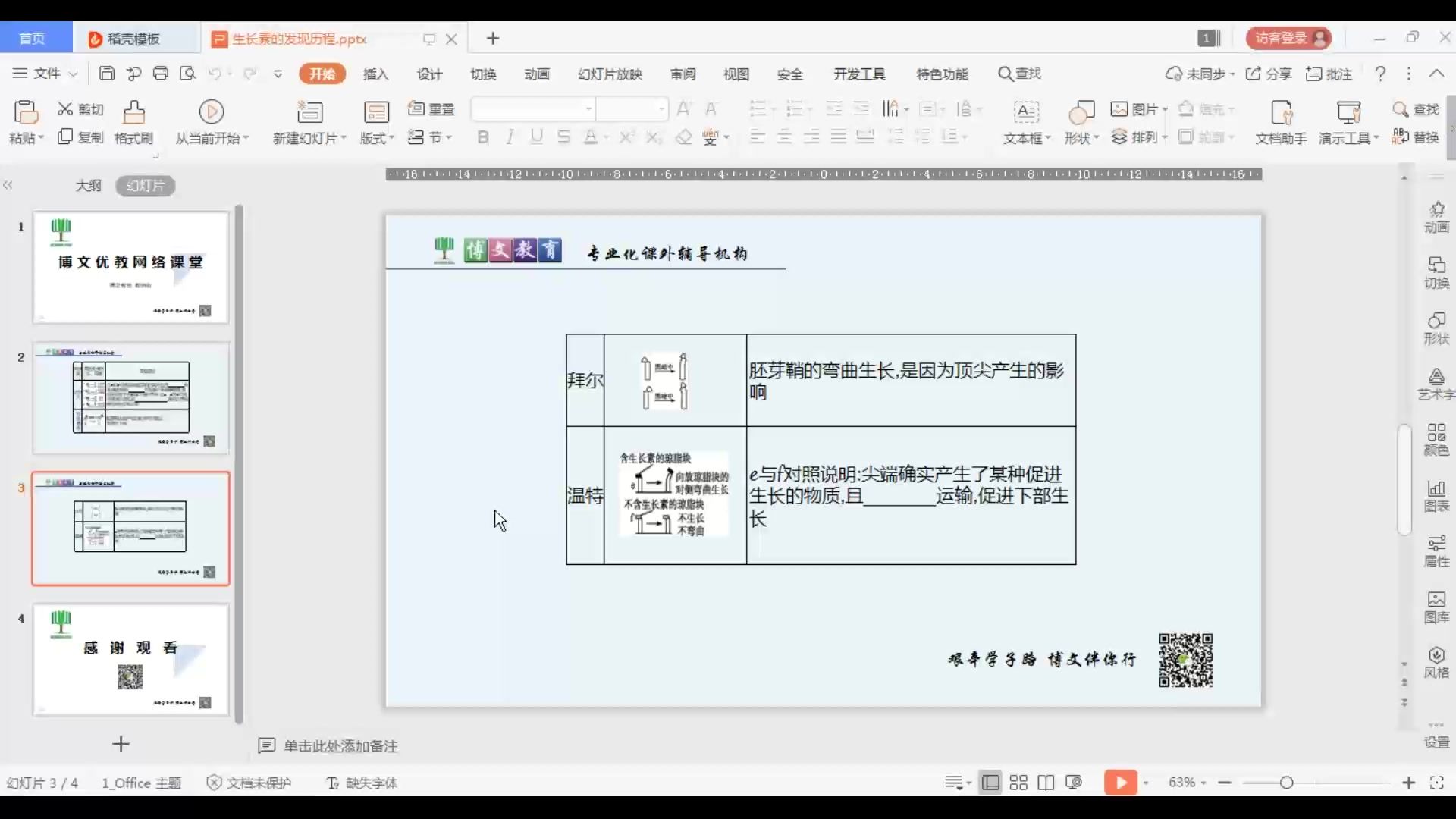Viewport: 1456px width, 819px height.
Task: Click the zoom in plus button
Action: click(x=1409, y=783)
